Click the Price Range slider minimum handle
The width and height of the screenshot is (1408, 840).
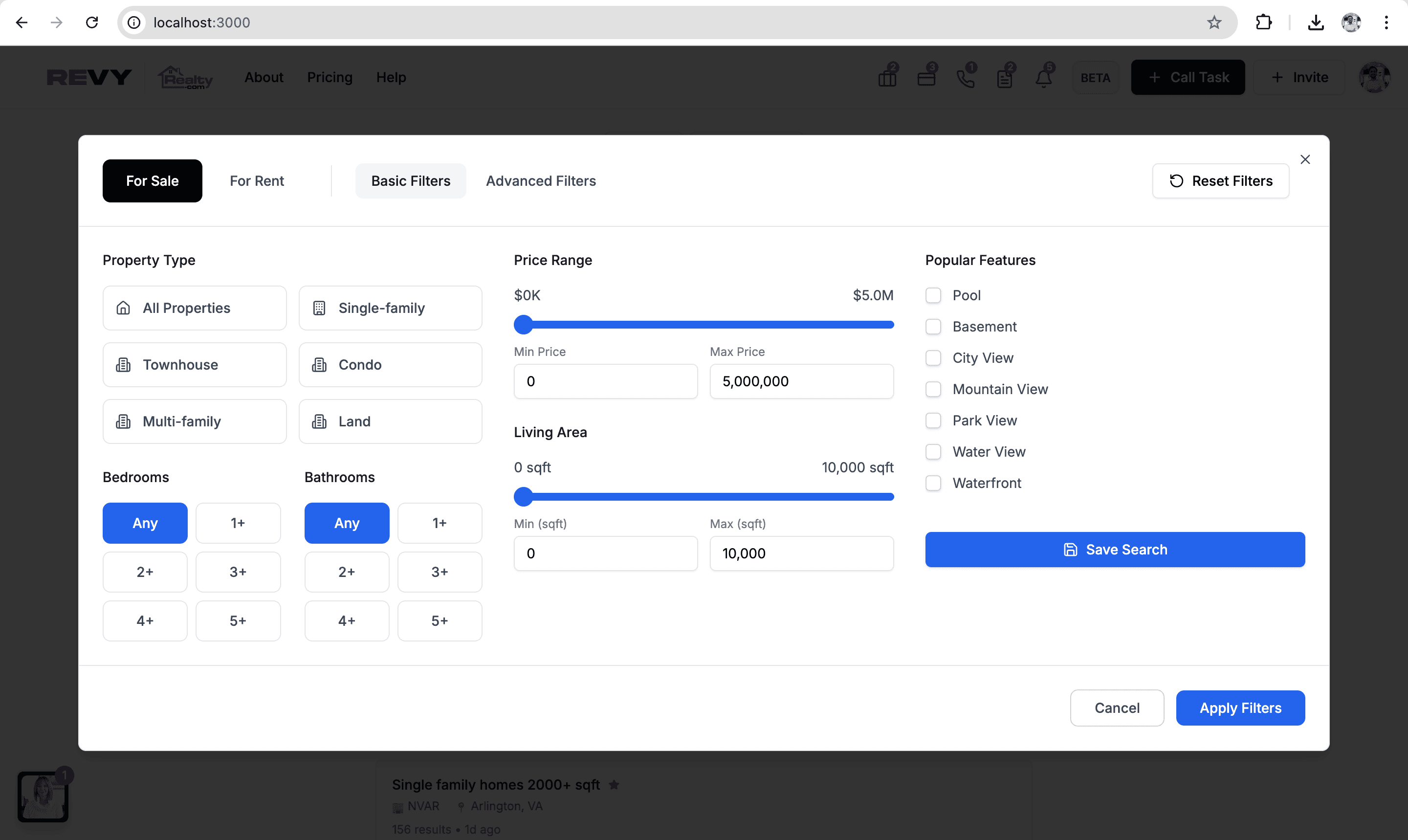tap(524, 325)
